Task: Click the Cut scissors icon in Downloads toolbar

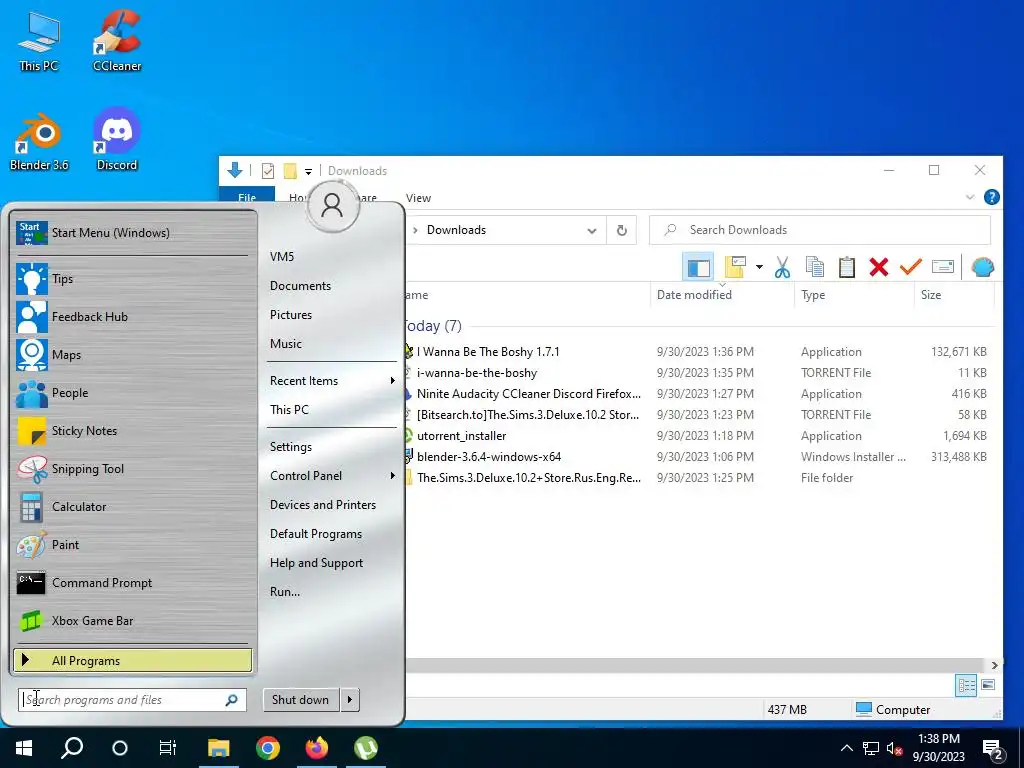Action: click(x=782, y=266)
